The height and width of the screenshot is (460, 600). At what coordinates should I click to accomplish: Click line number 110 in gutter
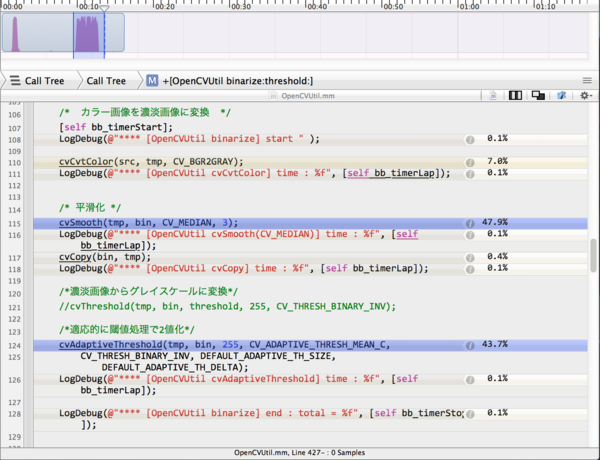[15, 163]
